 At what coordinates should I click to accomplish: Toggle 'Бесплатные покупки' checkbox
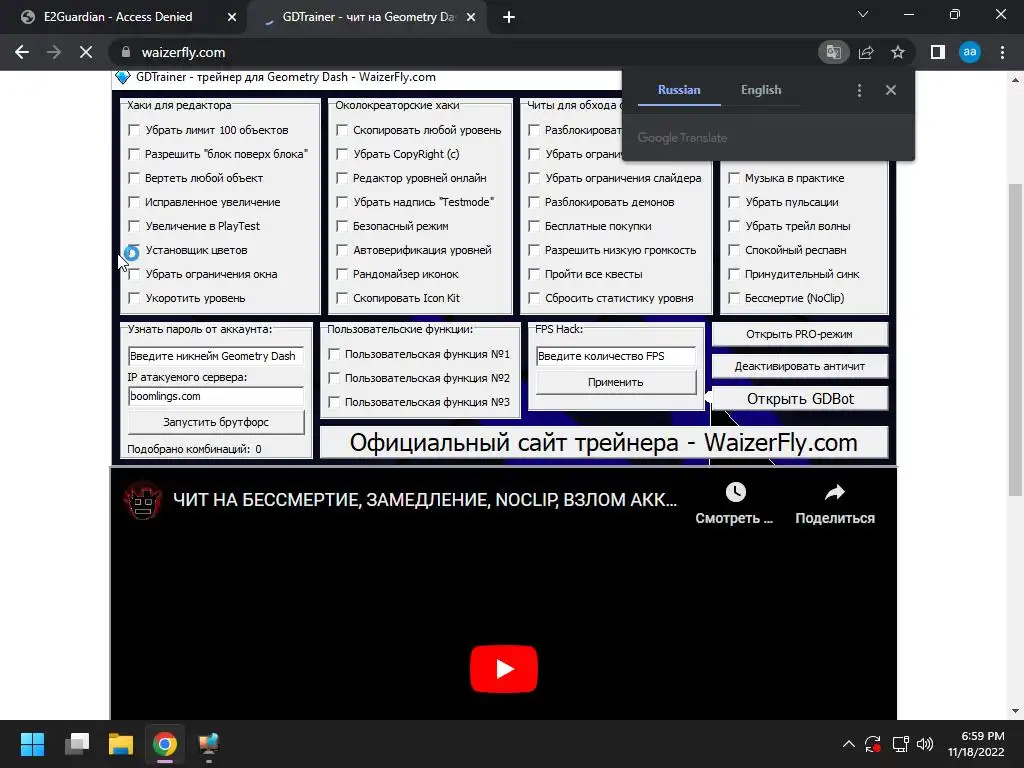click(534, 226)
